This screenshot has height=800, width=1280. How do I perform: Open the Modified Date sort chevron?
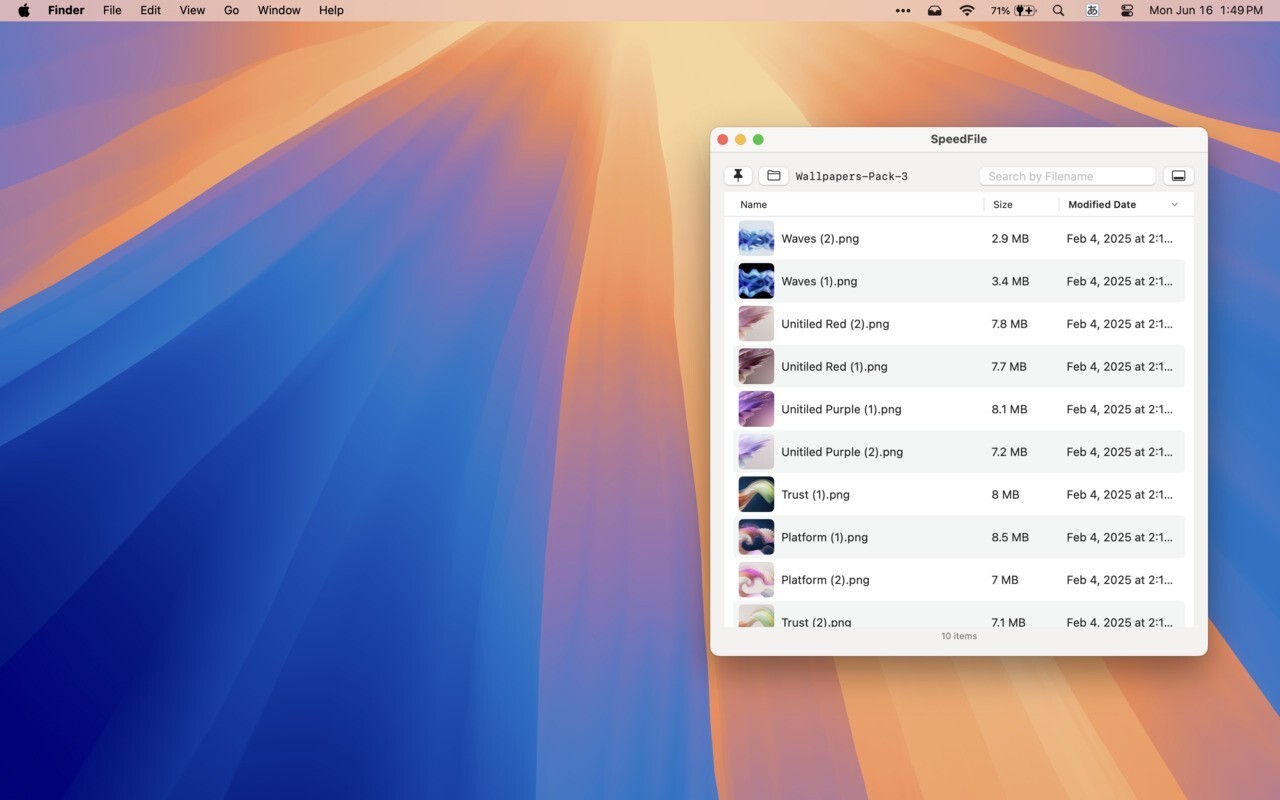(x=1174, y=204)
